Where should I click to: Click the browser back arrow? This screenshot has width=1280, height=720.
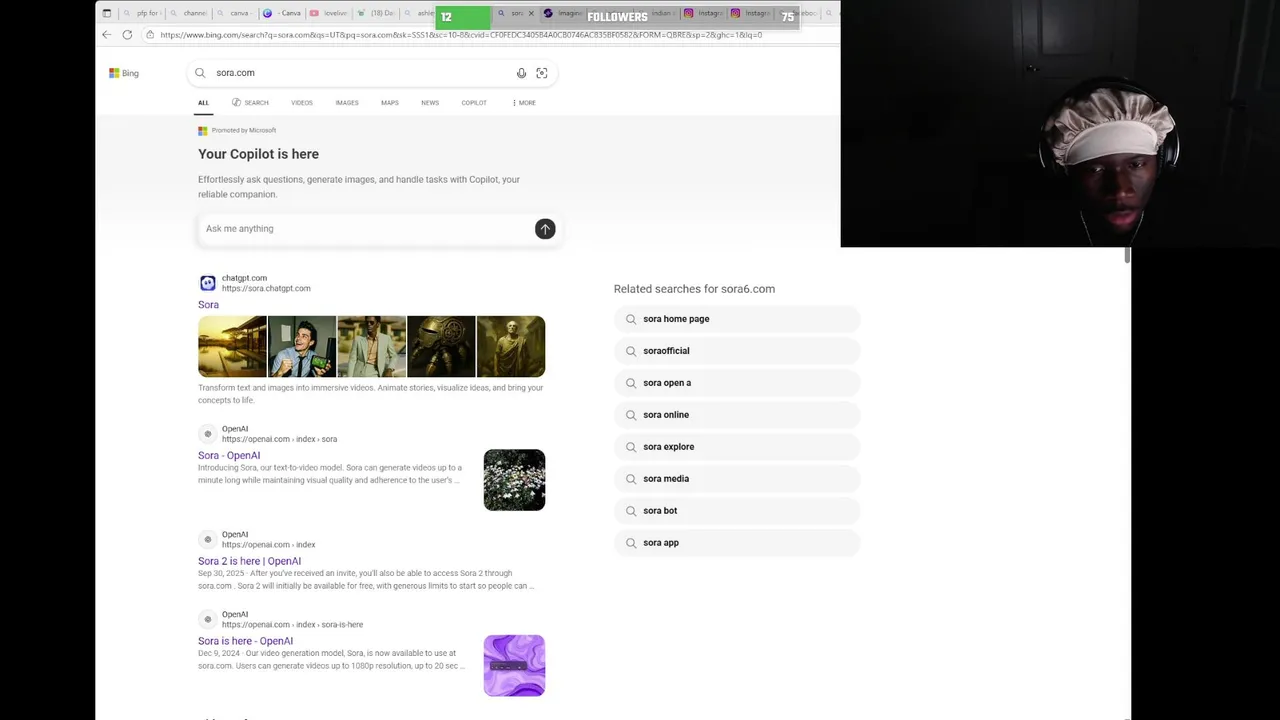pyautogui.click(x=106, y=35)
